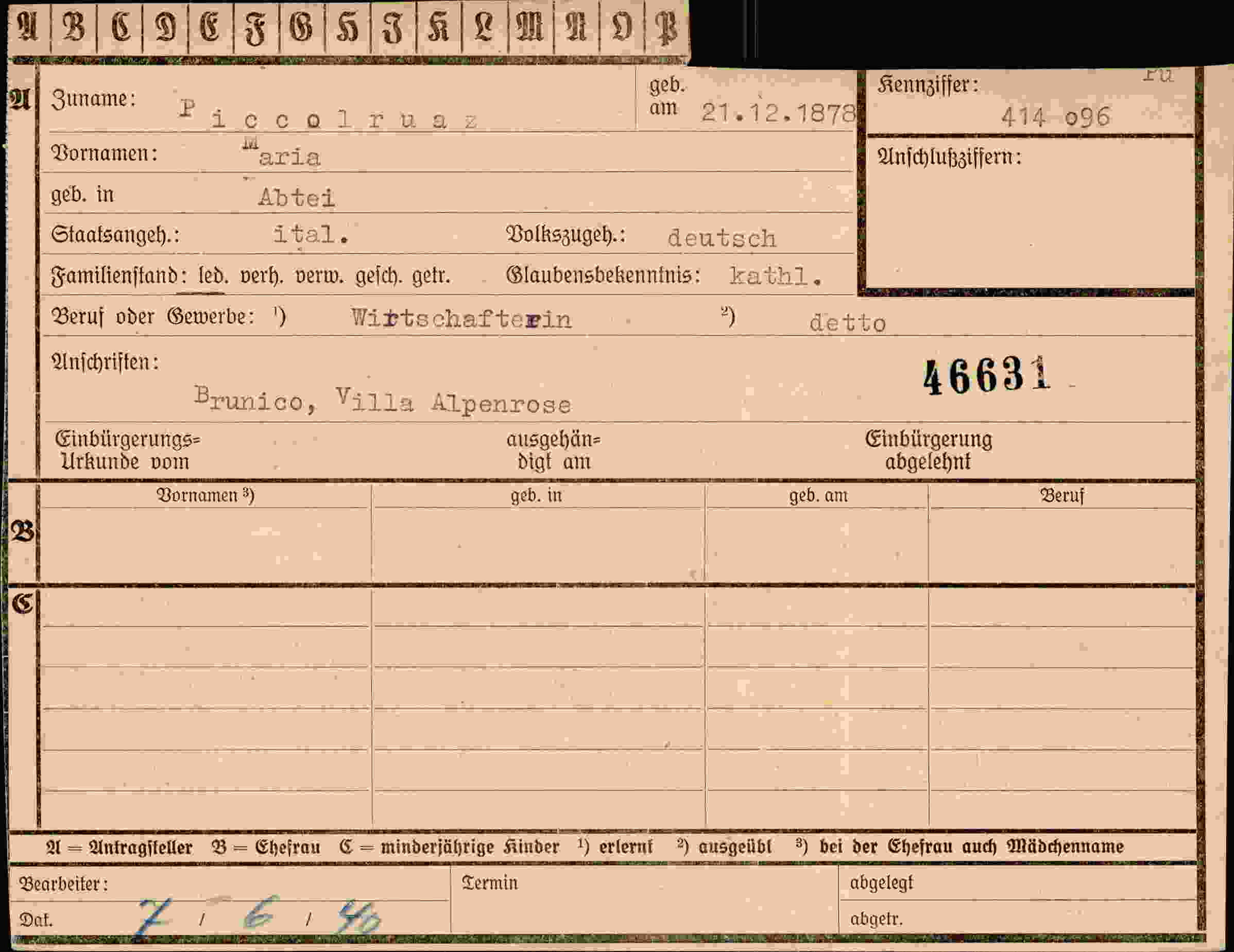The height and width of the screenshot is (952, 1234).
Task: Click the 'Anschriften:' label
Action: [x=105, y=362]
